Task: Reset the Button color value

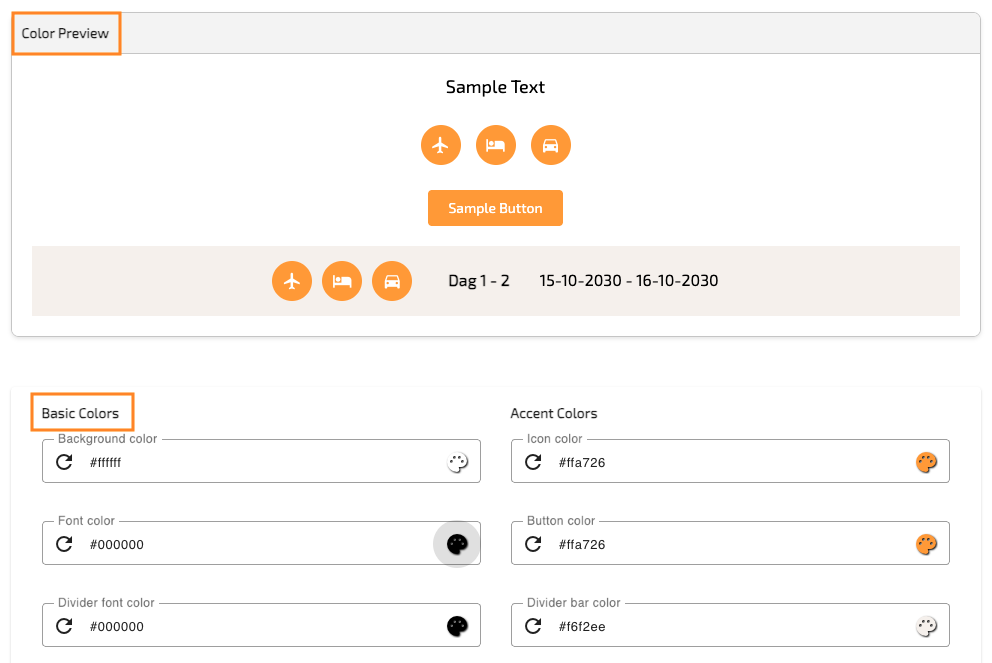Action: tap(533, 544)
